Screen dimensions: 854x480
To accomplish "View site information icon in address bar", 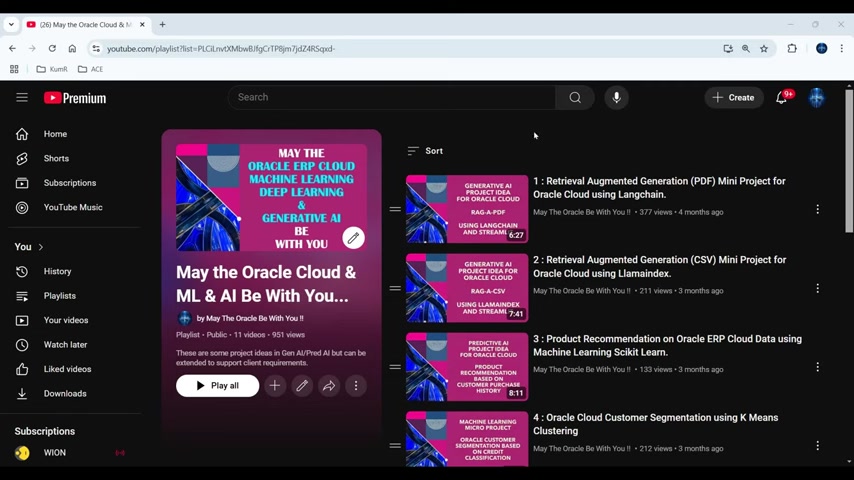I will coord(96,48).
